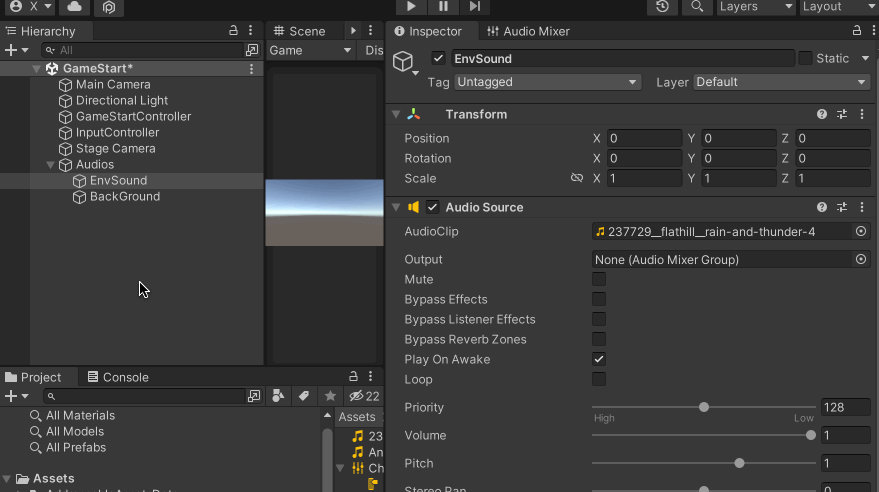Collapse the Audios object in Hierarchy
This screenshot has width=879, height=492.
click(x=51, y=164)
